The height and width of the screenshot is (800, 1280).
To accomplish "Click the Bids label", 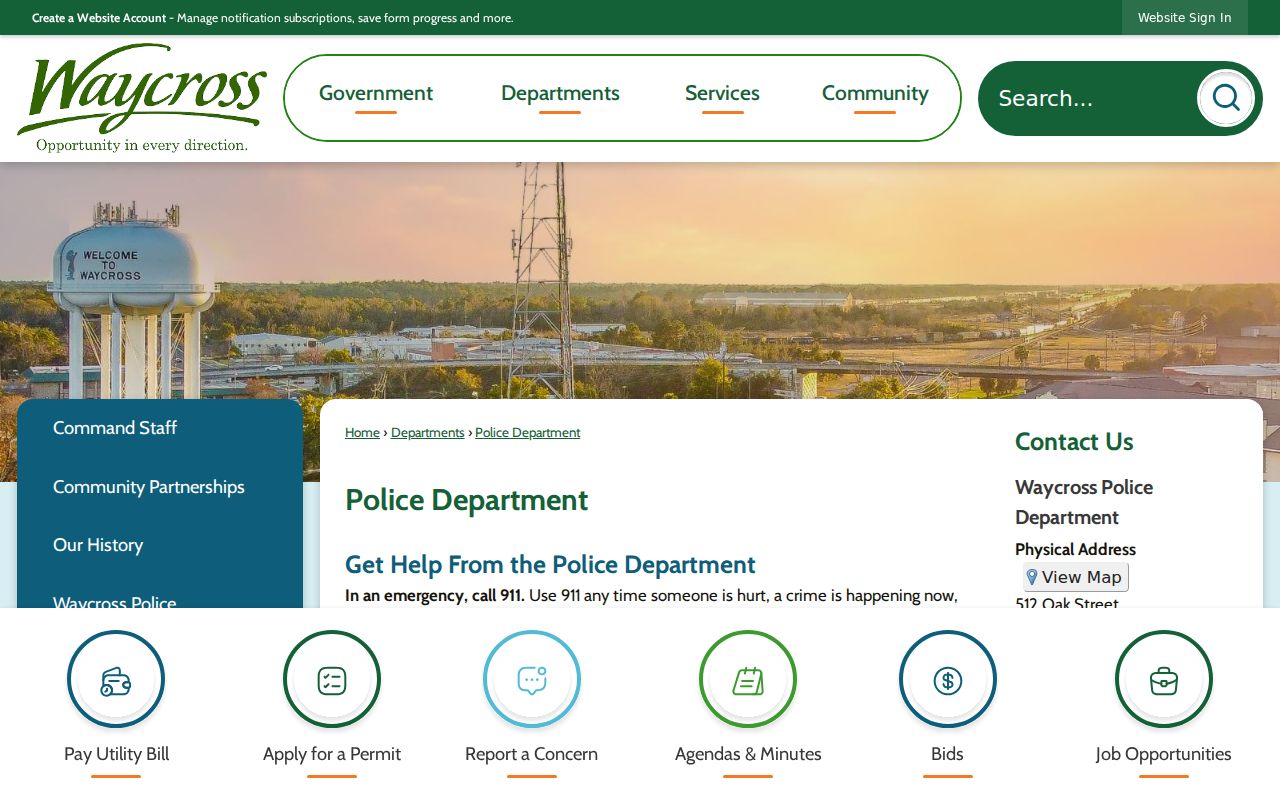I will coord(948,754).
